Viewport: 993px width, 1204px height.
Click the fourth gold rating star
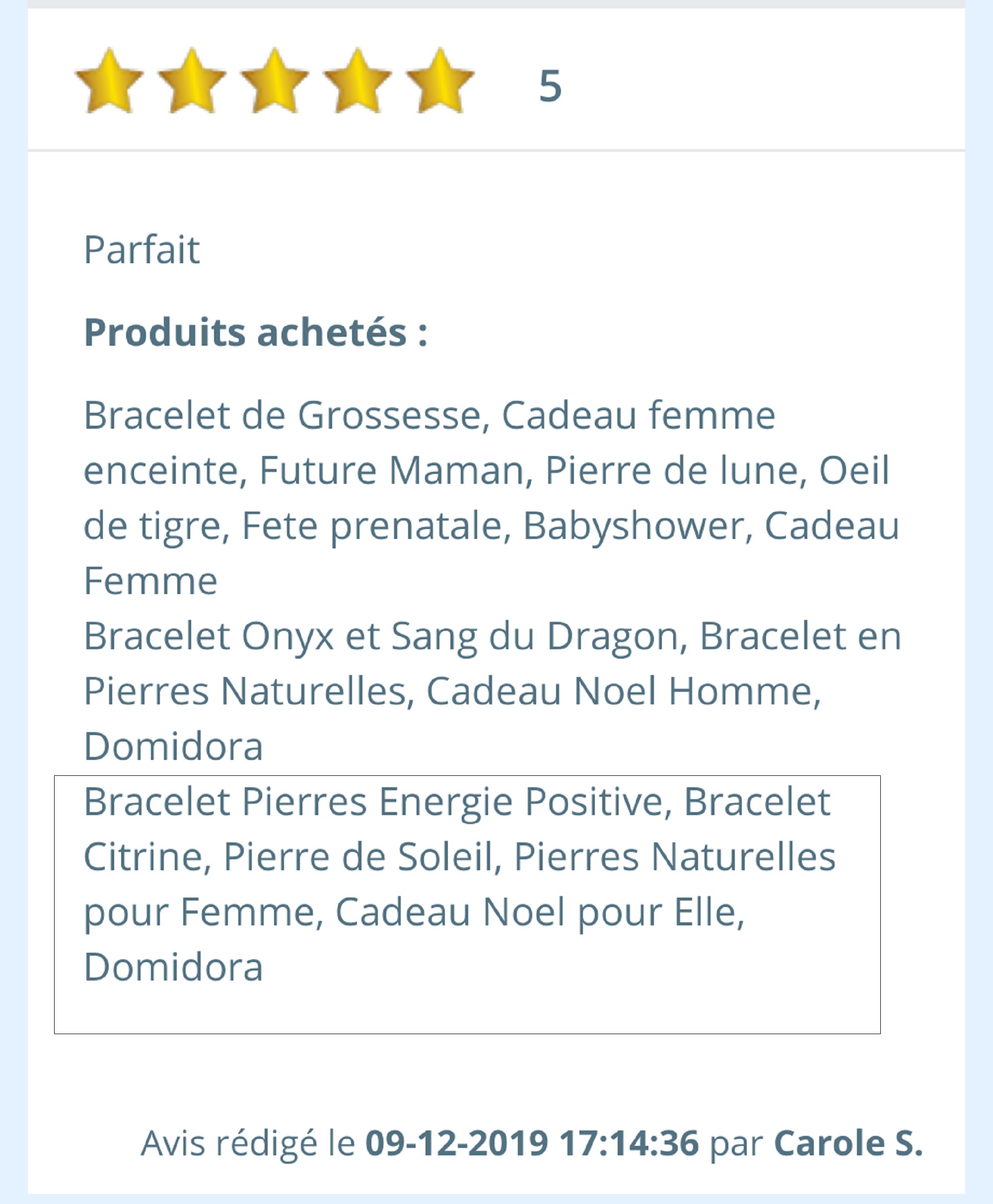(x=357, y=81)
